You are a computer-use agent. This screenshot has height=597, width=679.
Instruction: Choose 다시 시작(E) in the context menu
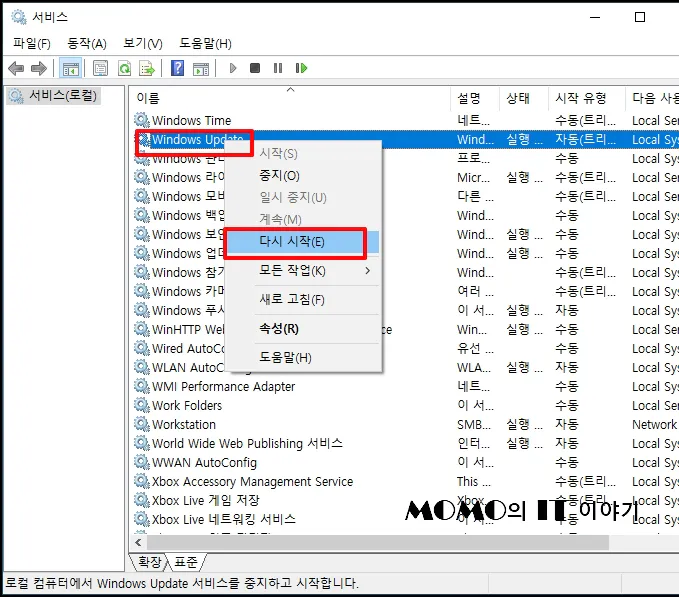(302, 242)
